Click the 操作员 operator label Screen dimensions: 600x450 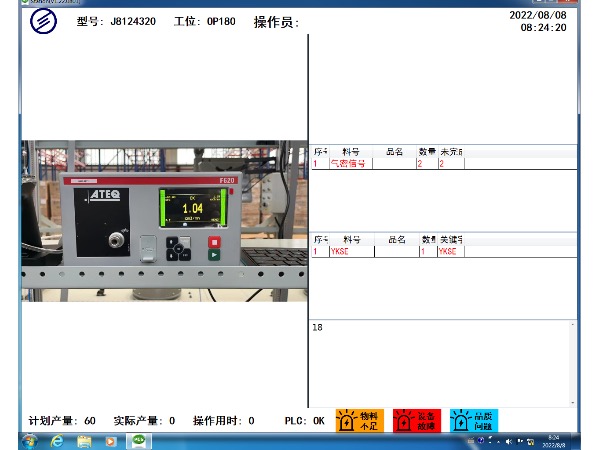pos(276,22)
